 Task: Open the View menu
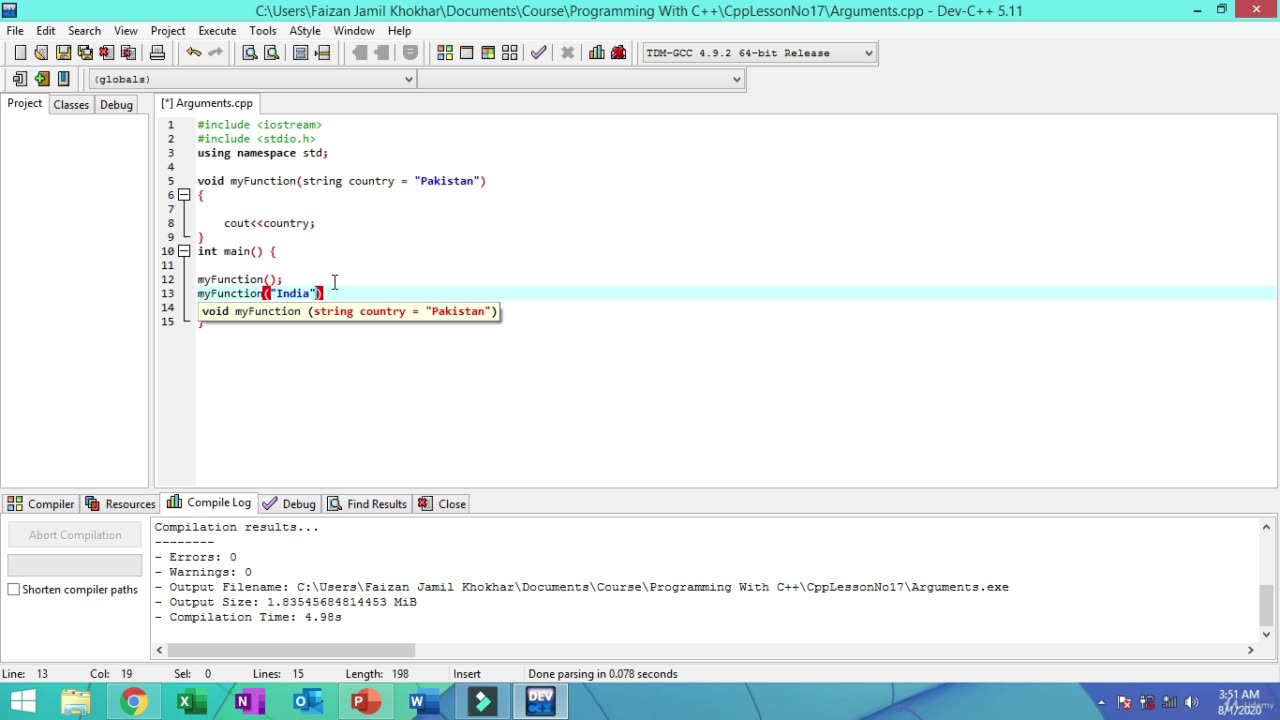[126, 31]
